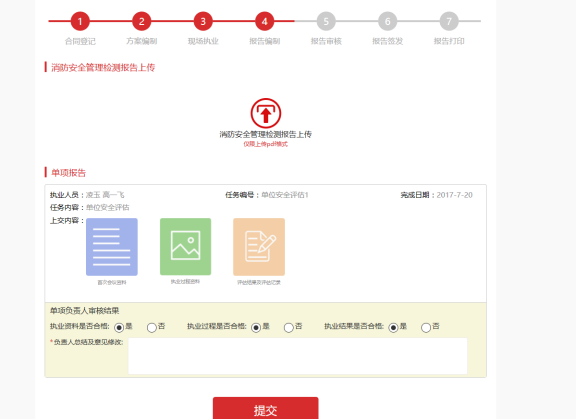Screen dimensions: 576x419
Task: Go to step 1 合同登记 circle
Action: tap(80, 21)
